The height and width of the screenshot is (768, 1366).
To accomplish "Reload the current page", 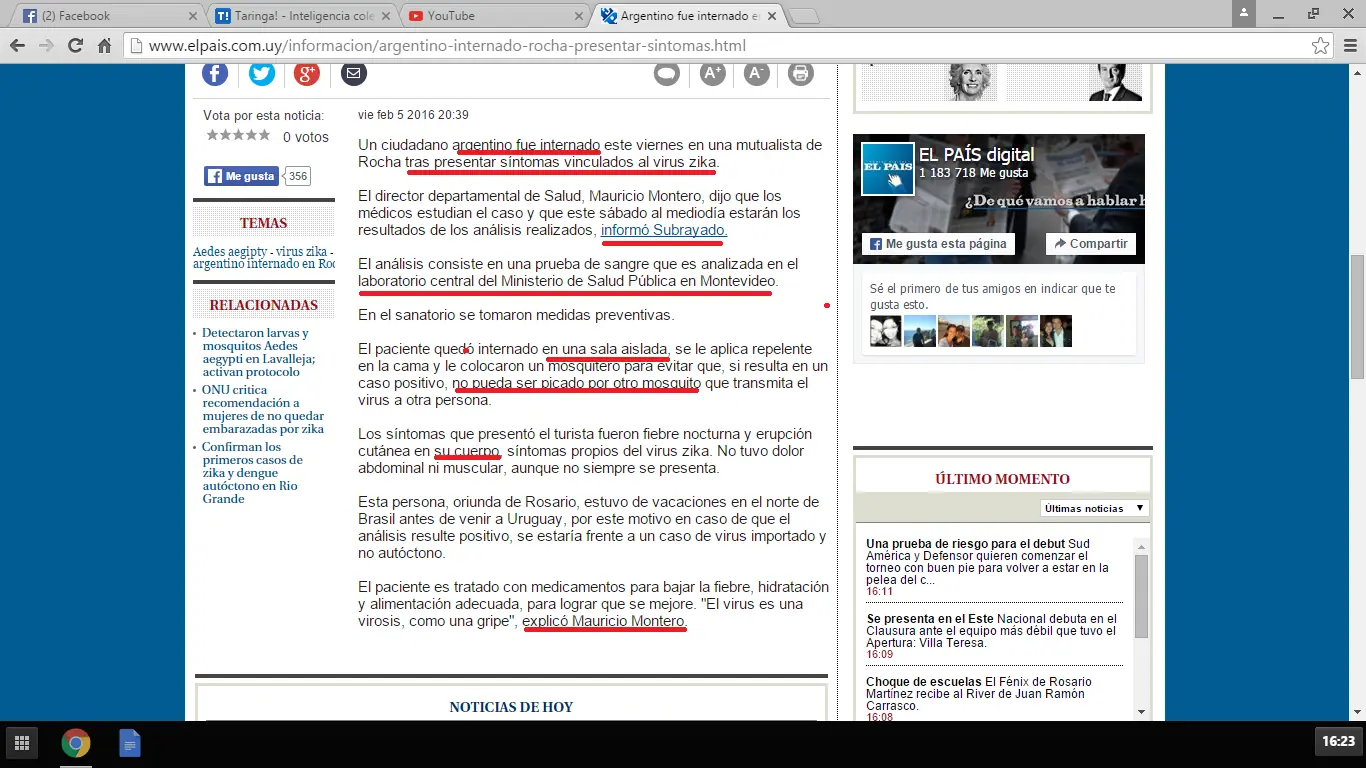I will tap(75, 46).
